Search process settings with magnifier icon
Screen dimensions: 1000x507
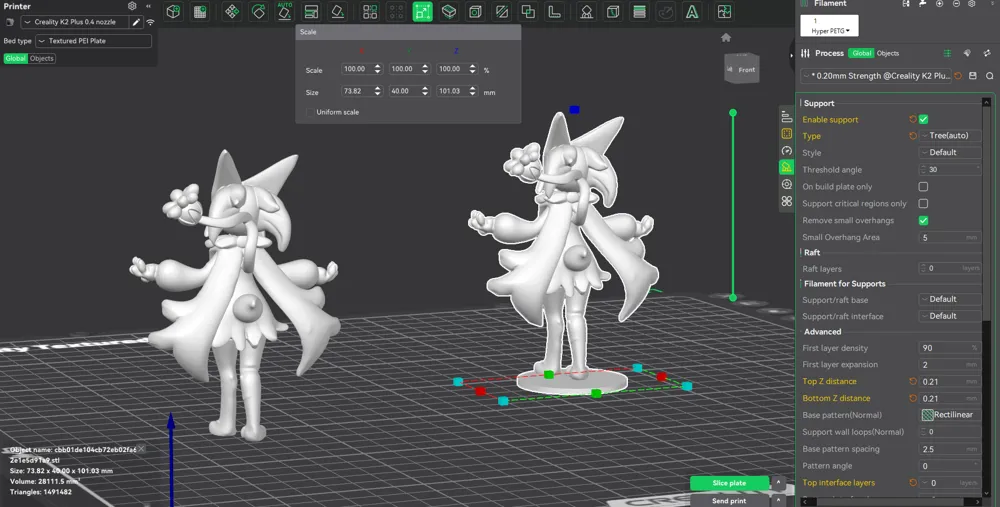(990, 75)
